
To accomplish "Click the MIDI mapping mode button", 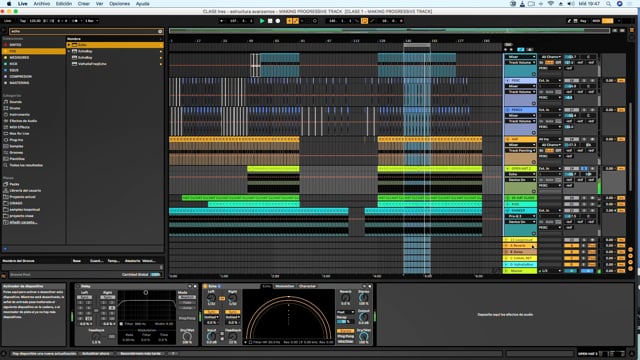I will click(596, 21).
